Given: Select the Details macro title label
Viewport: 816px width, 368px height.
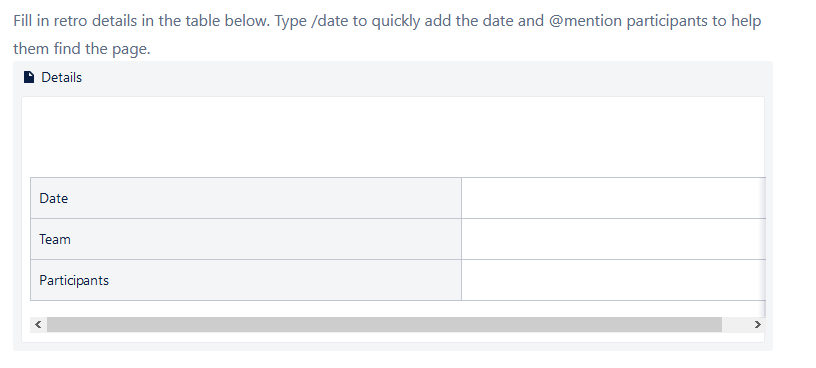Looking at the screenshot, I should click(x=61, y=77).
